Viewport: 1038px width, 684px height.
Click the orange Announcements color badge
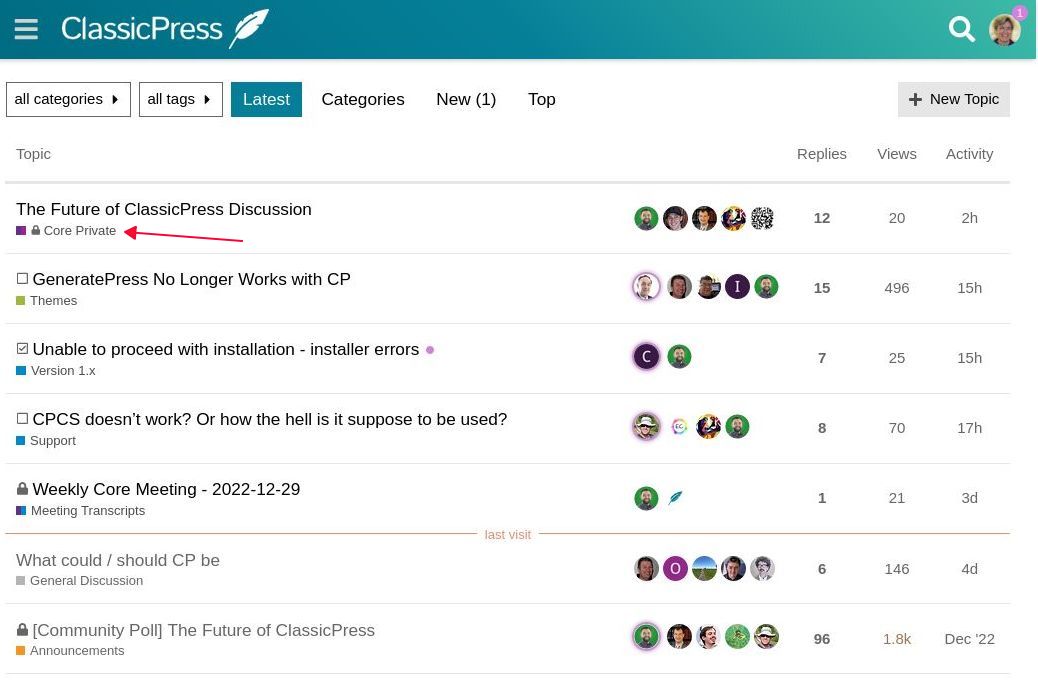coord(21,651)
